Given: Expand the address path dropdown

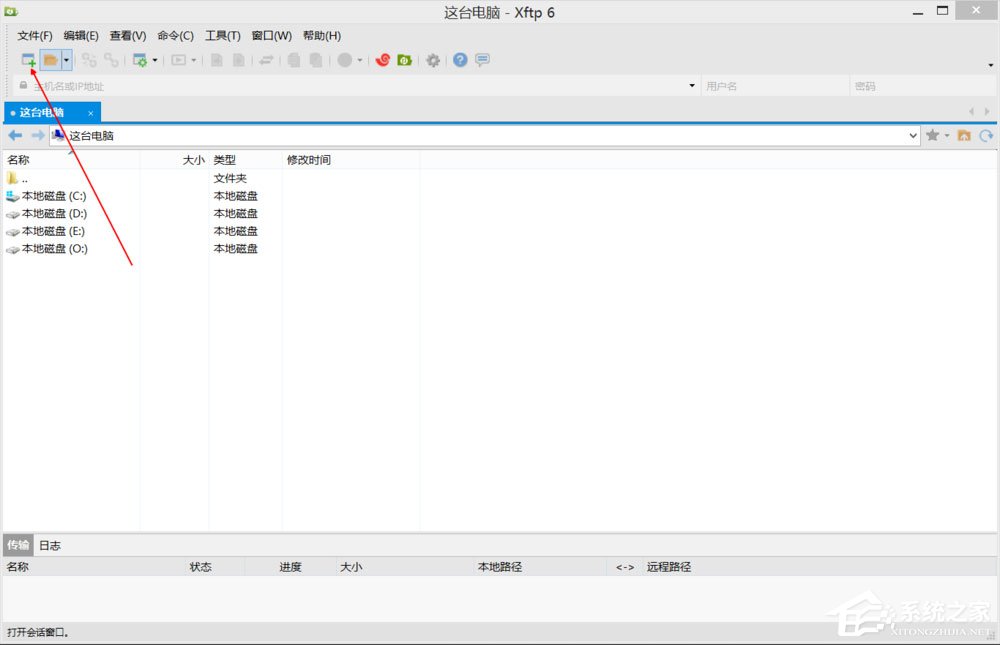Looking at the screenshot, I should point(911,135).
